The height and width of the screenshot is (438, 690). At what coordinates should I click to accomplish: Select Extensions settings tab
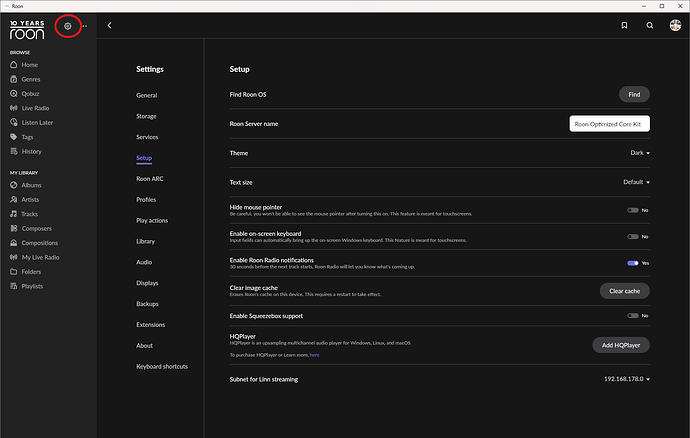coord(150,325)
